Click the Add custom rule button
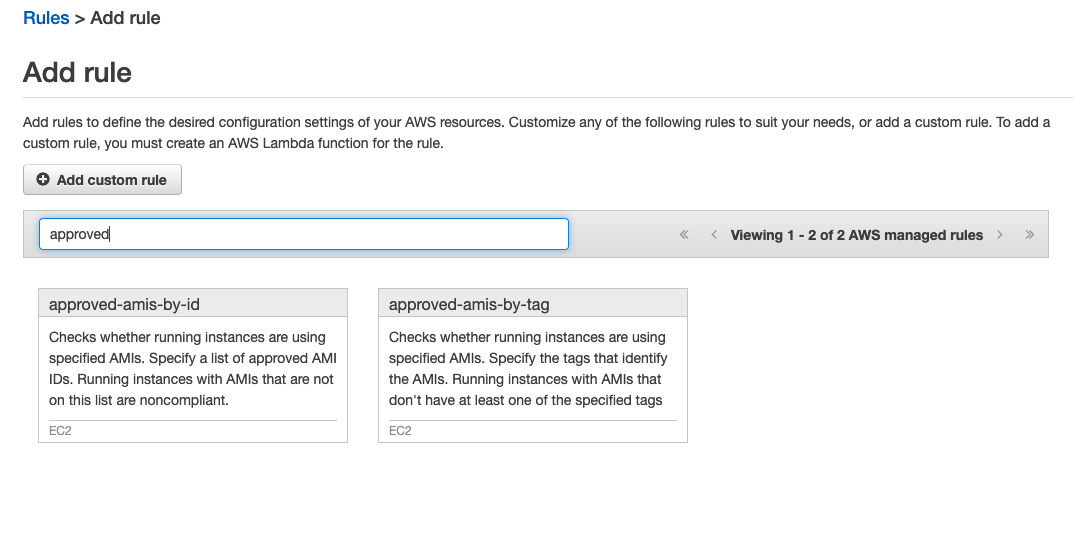This screenshot has height=556, width=1085. 102,180
